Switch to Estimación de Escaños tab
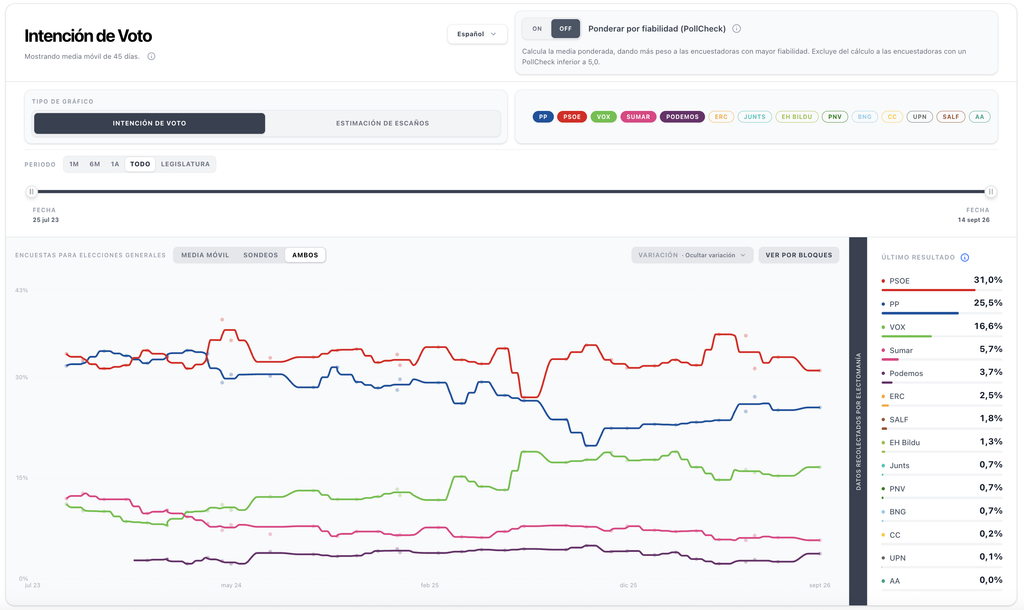This screenshot has height=610, width=1024. tap(383, 123)
